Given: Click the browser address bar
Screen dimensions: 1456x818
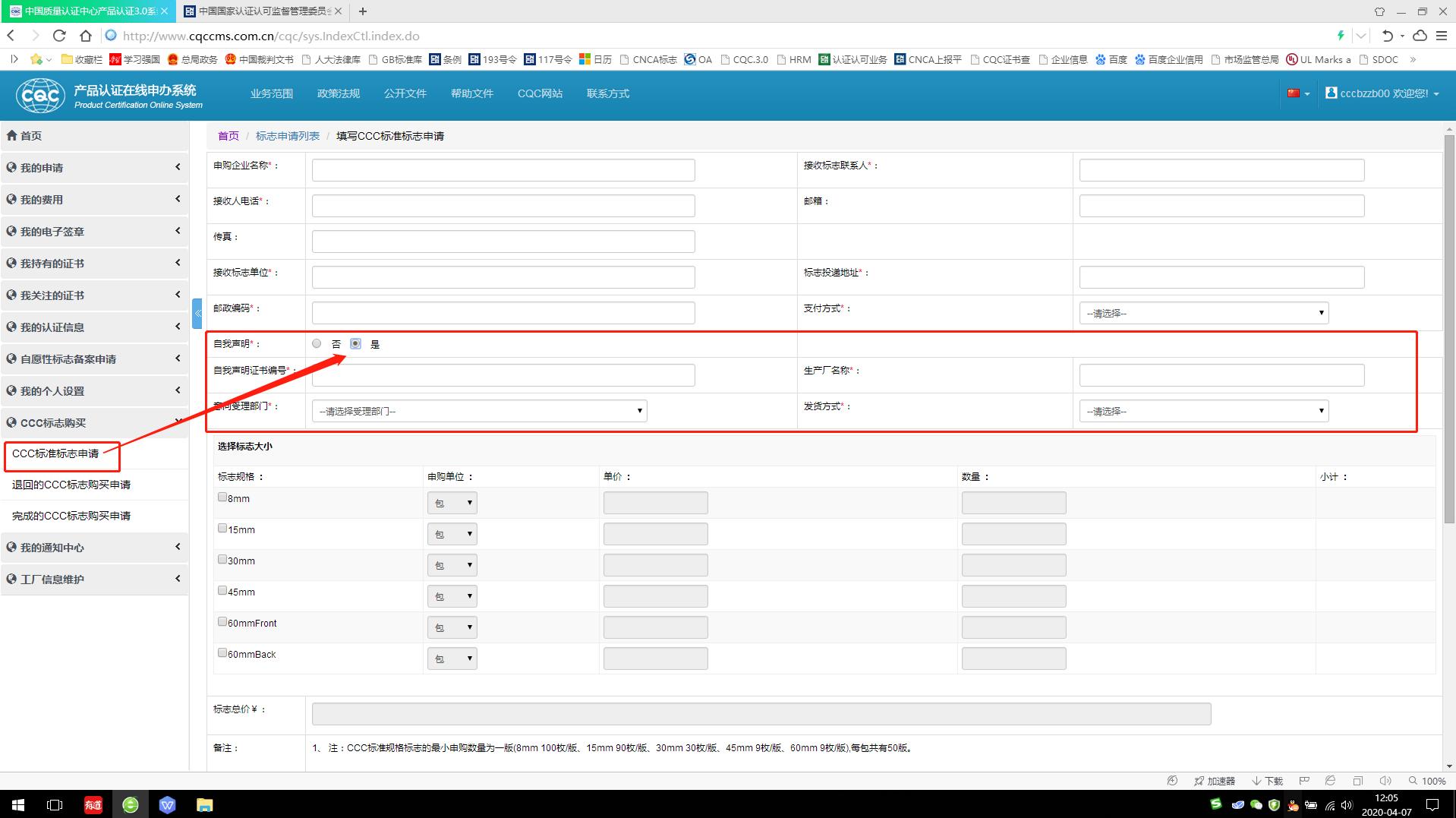Looking at the screenshot, I should [x=714, y=36].
